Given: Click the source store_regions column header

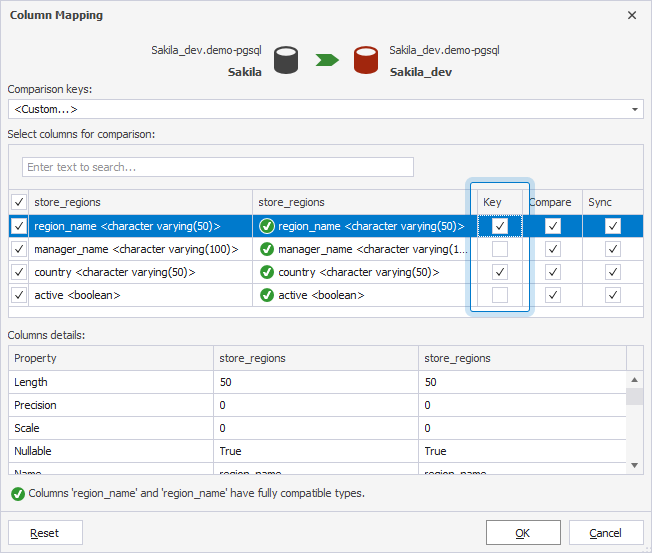Looking at the screenshot, I should point(141,202).
